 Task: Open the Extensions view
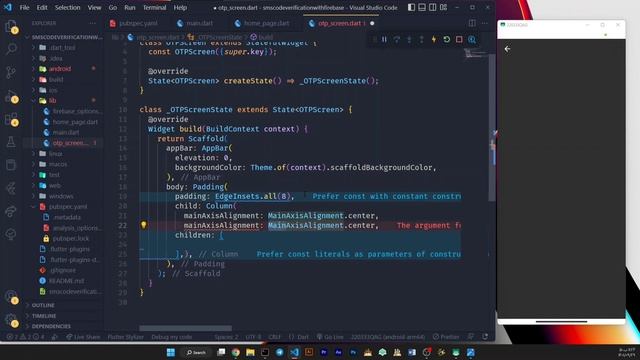click(x=11, y=120)
